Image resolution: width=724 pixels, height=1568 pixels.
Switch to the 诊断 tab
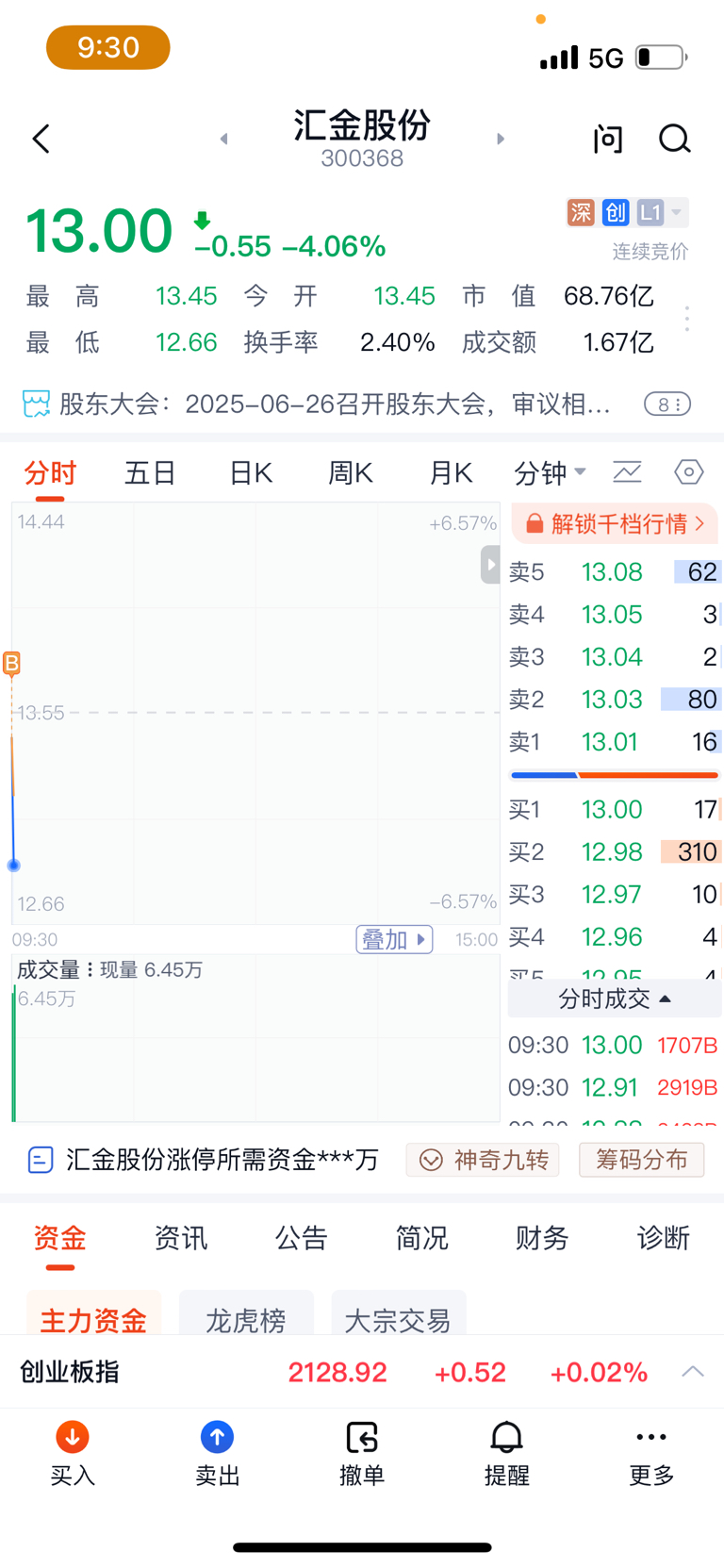[x=664, y=1238]
